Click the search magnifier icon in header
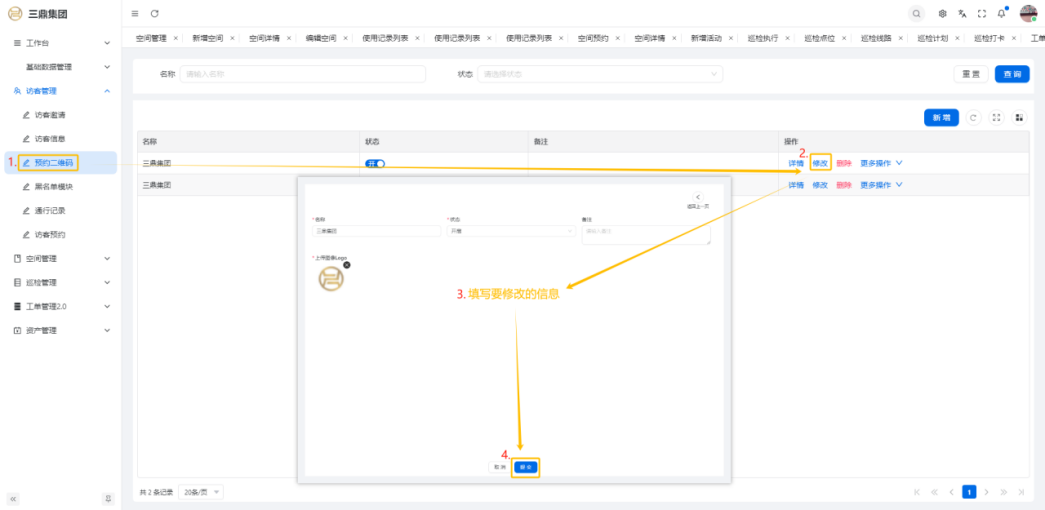The height and width of the screenshot is (510, 1045). coord(916,13)
